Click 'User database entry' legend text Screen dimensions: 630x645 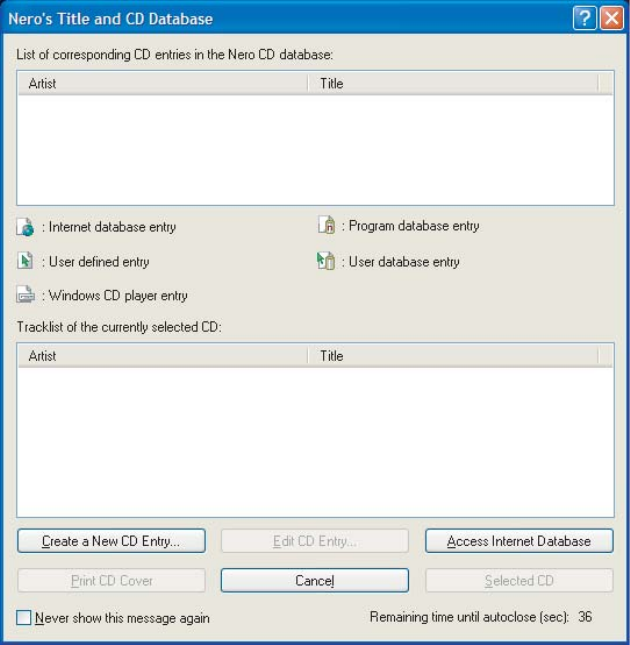[x=404, y=262]
